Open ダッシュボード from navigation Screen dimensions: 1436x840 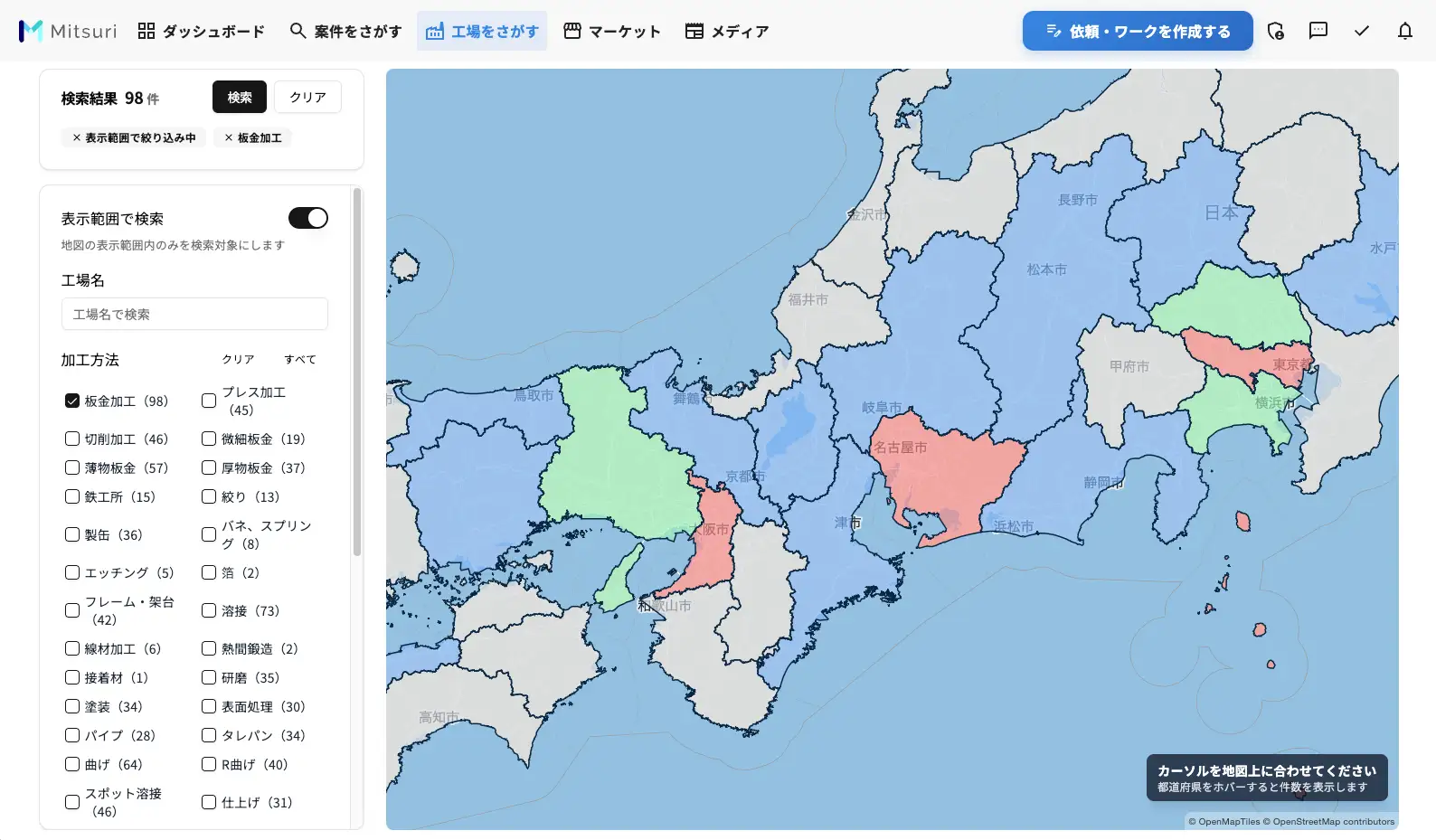[x=201, y=31]
